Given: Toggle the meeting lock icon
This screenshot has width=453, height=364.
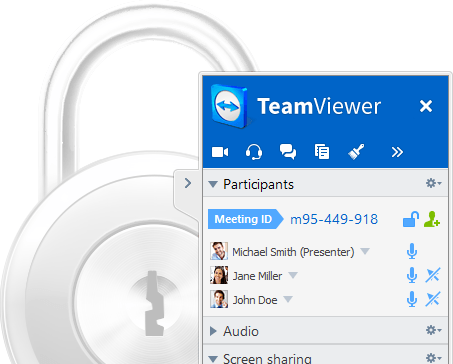Looking at the screenshot, I should click(x=411, y=219).
